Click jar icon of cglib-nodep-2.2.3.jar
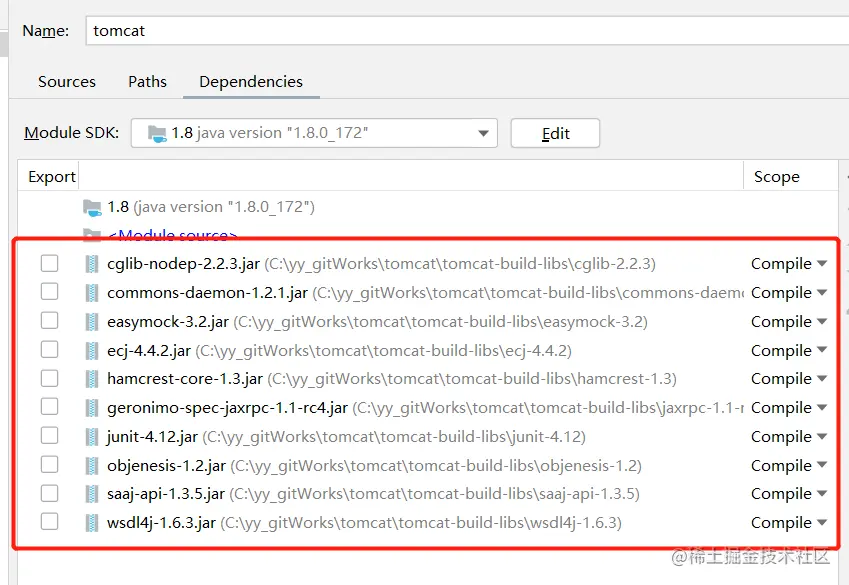Screen dimensions: 849x585 (92, 264)
